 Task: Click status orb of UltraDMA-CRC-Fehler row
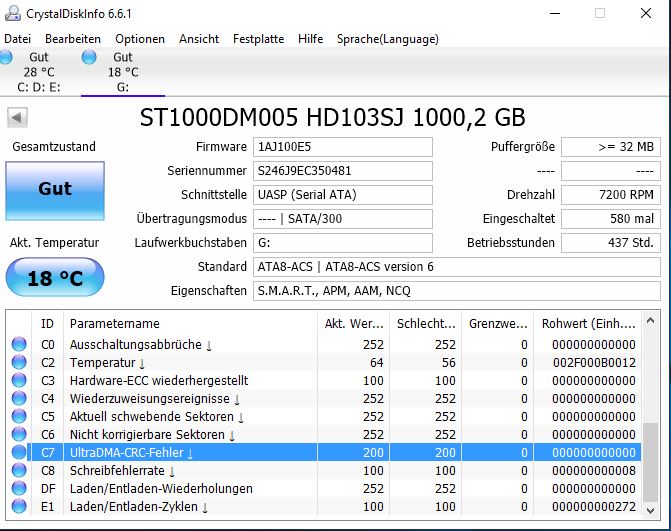19,452
